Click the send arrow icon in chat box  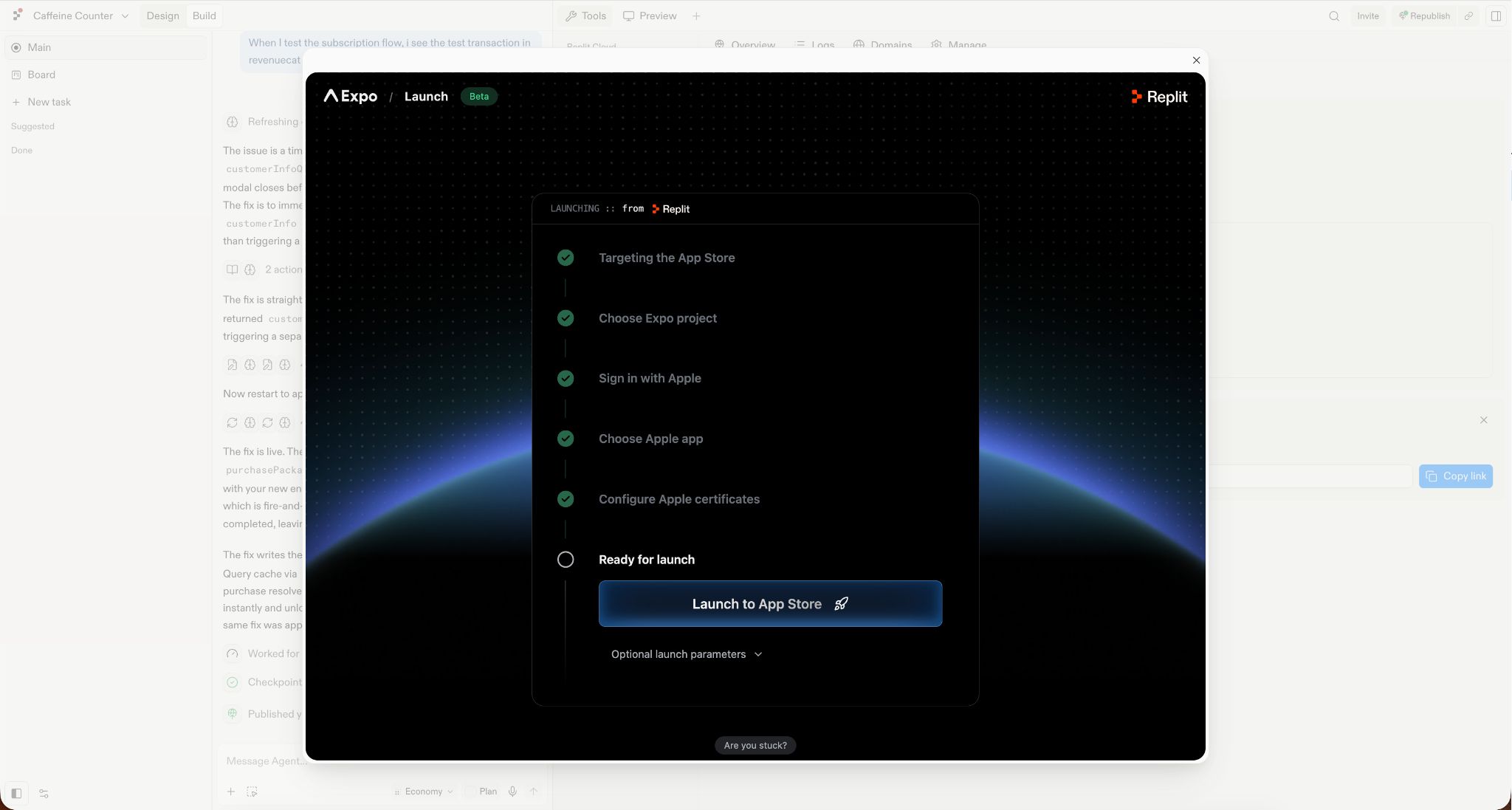click(533, 792)
